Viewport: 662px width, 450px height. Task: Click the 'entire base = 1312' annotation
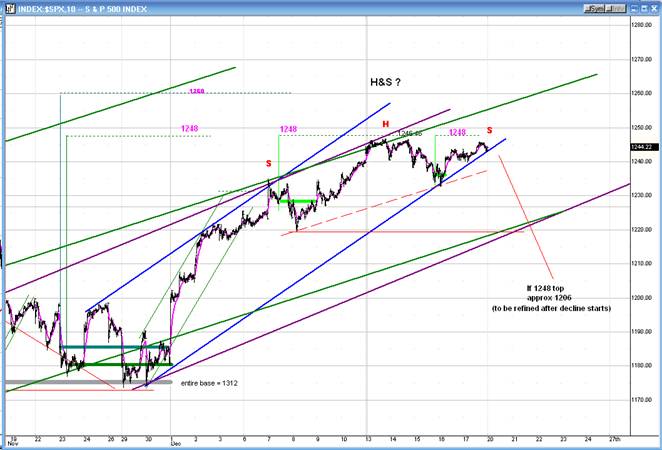pos(209,383)
